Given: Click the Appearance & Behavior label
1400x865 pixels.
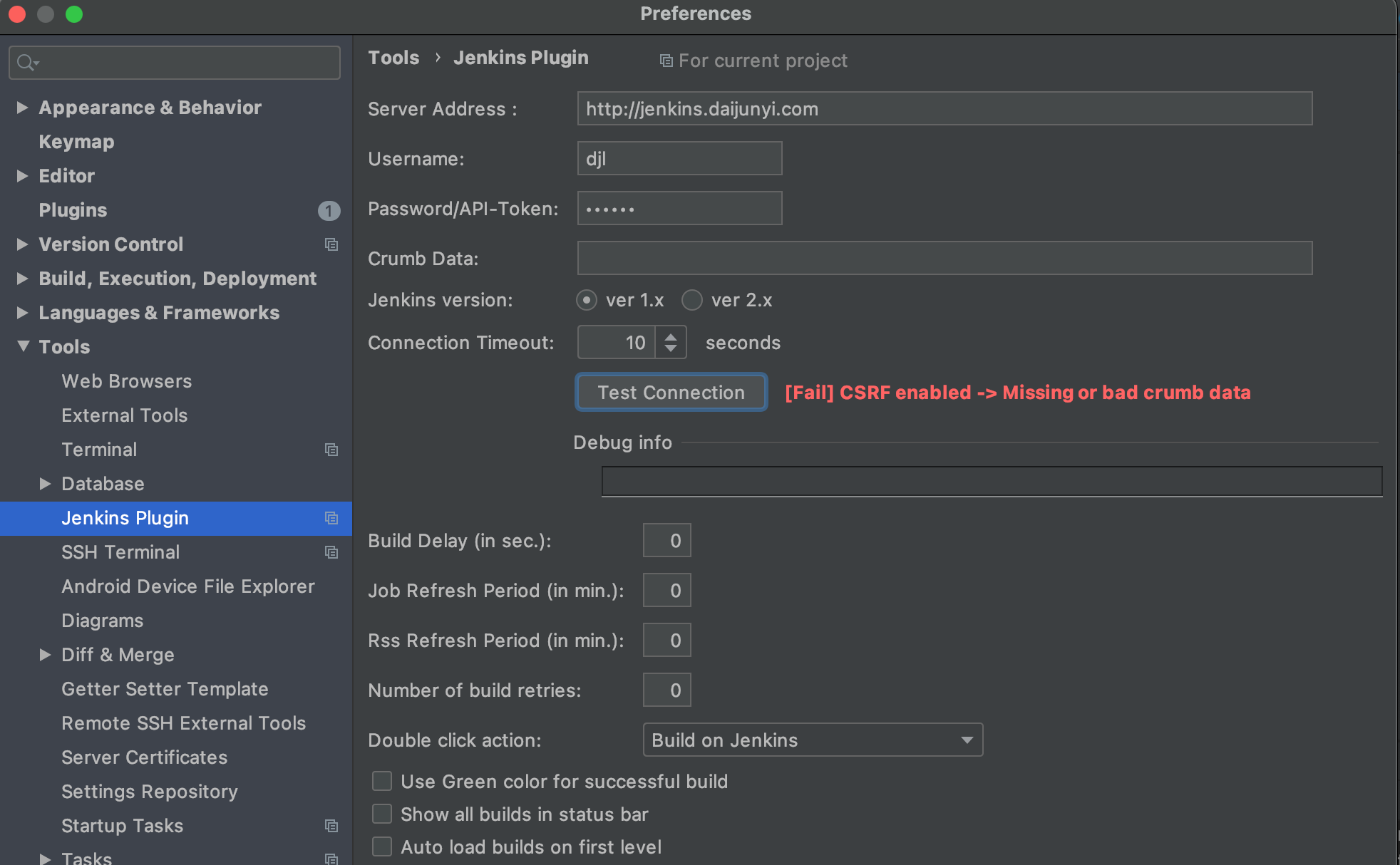Looking at the screenshot, I should coord(150,108).
